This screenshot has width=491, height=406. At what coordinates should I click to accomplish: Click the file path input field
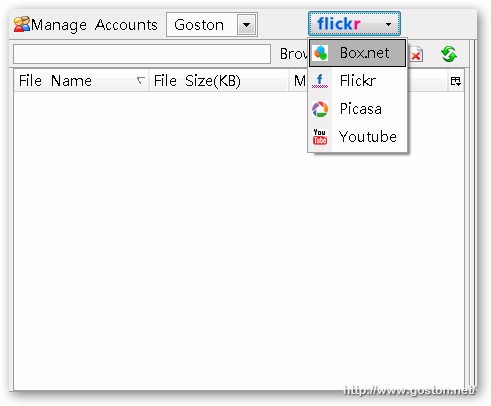click(x=142, y=54)
